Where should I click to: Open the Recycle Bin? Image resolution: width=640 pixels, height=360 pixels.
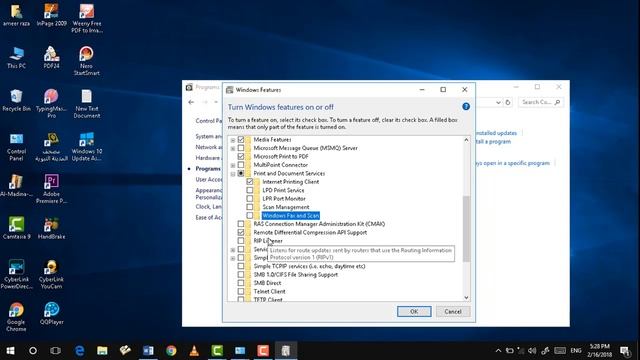point(16,100)
